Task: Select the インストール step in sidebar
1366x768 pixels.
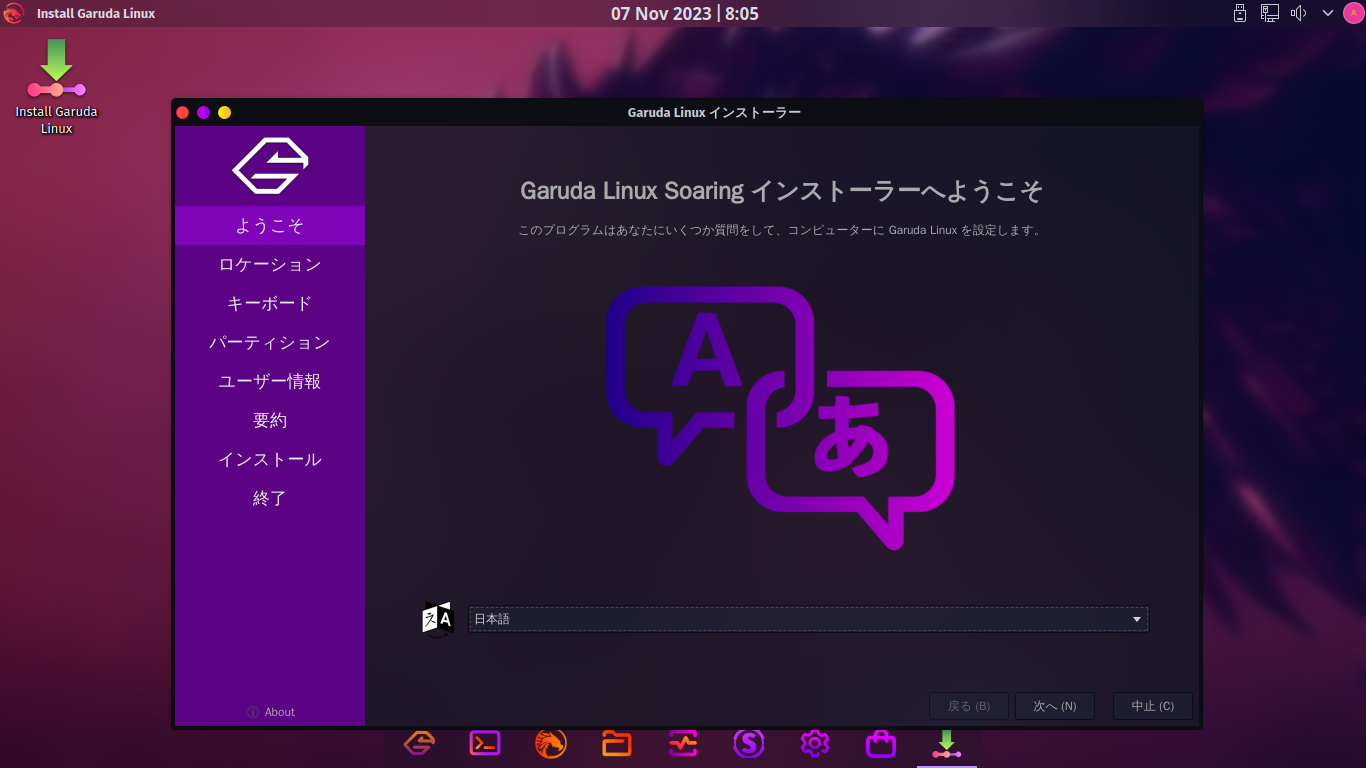Action: coord(270,459)
